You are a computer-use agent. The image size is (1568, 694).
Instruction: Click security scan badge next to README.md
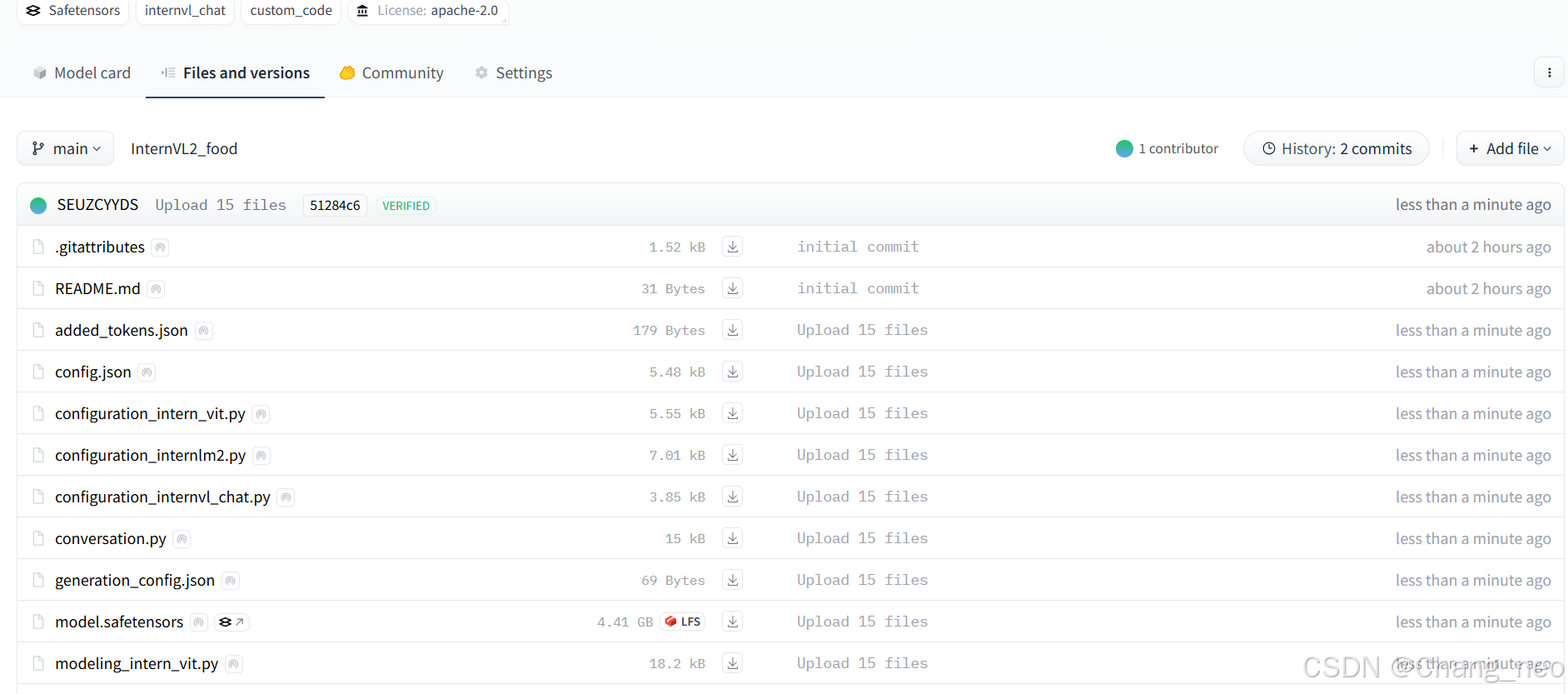[x=156, y=289]
